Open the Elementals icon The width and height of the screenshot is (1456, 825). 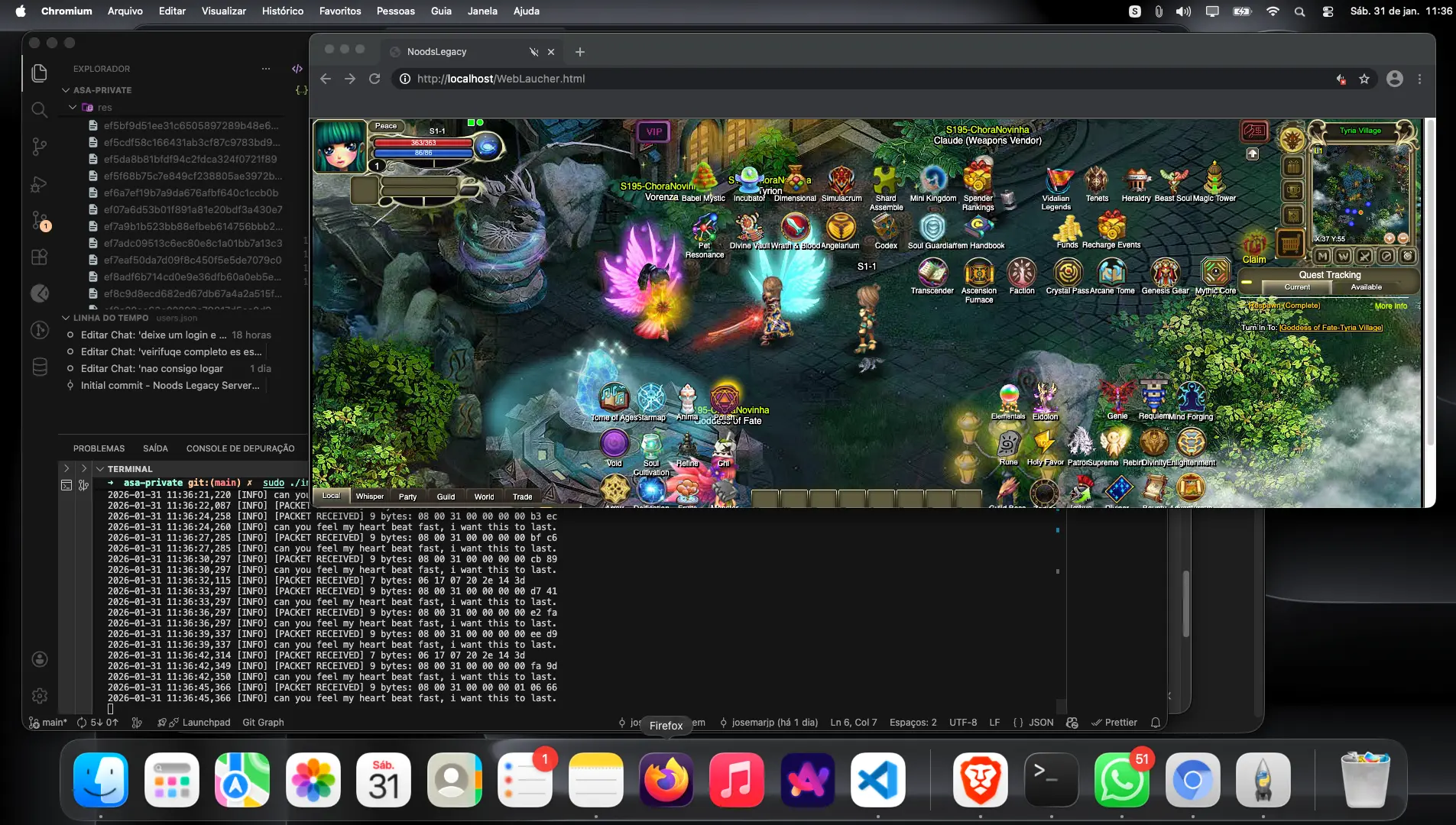1009,398
